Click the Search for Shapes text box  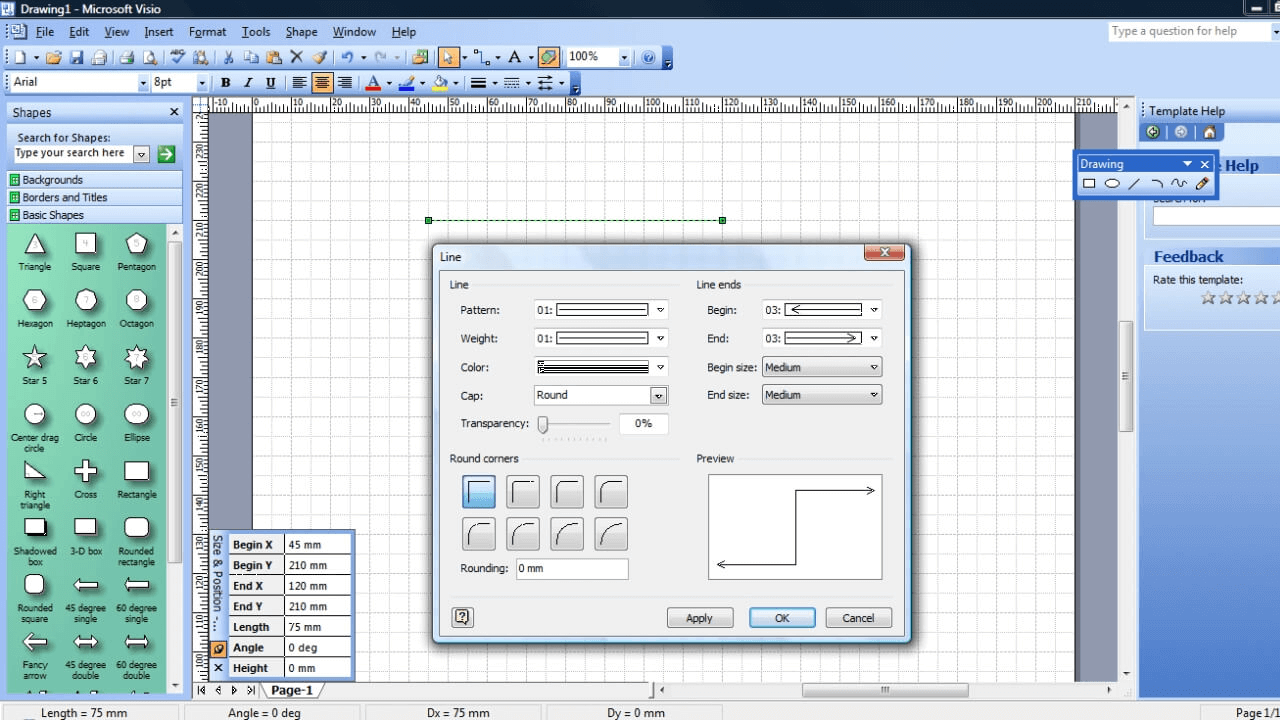pyautogui.click(x=73, y=154)
